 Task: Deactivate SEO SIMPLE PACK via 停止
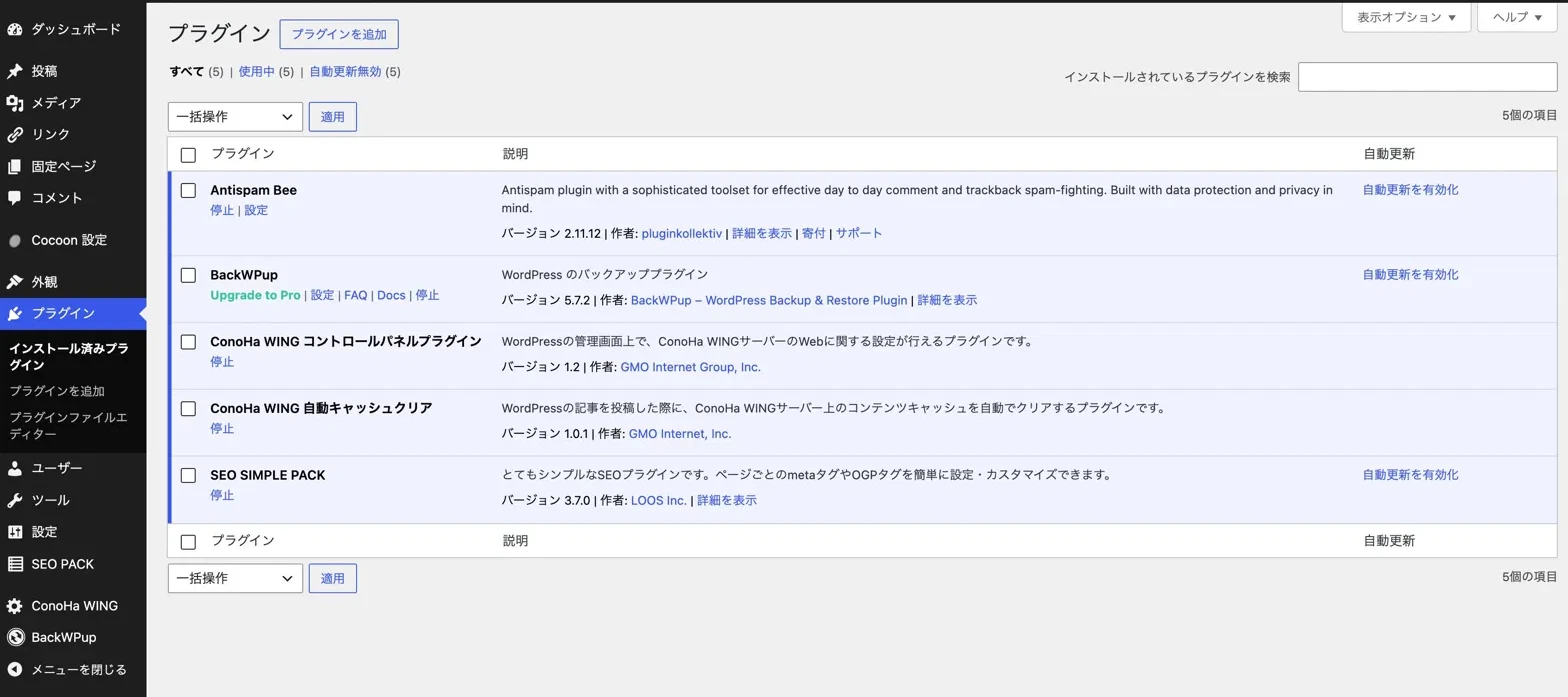222,496
